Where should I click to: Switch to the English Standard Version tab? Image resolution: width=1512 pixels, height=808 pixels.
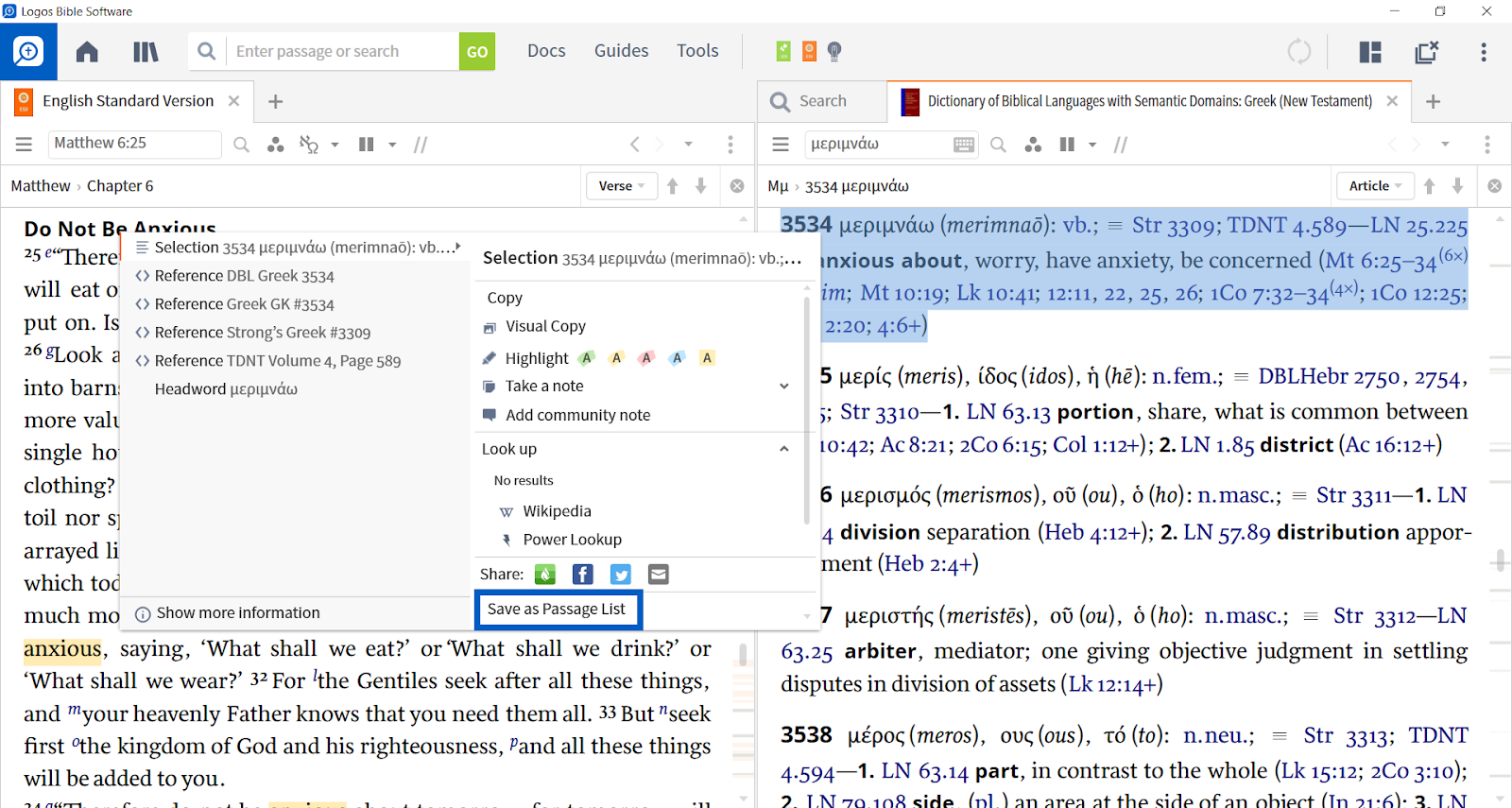(x=128, y=101)
